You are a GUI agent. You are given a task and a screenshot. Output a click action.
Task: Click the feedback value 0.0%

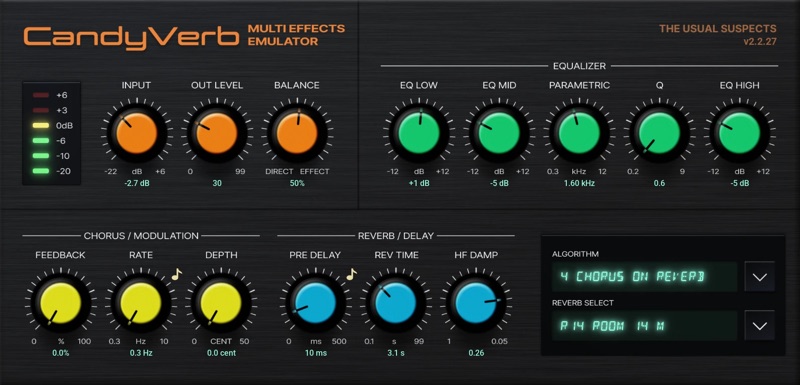[61, 352]
